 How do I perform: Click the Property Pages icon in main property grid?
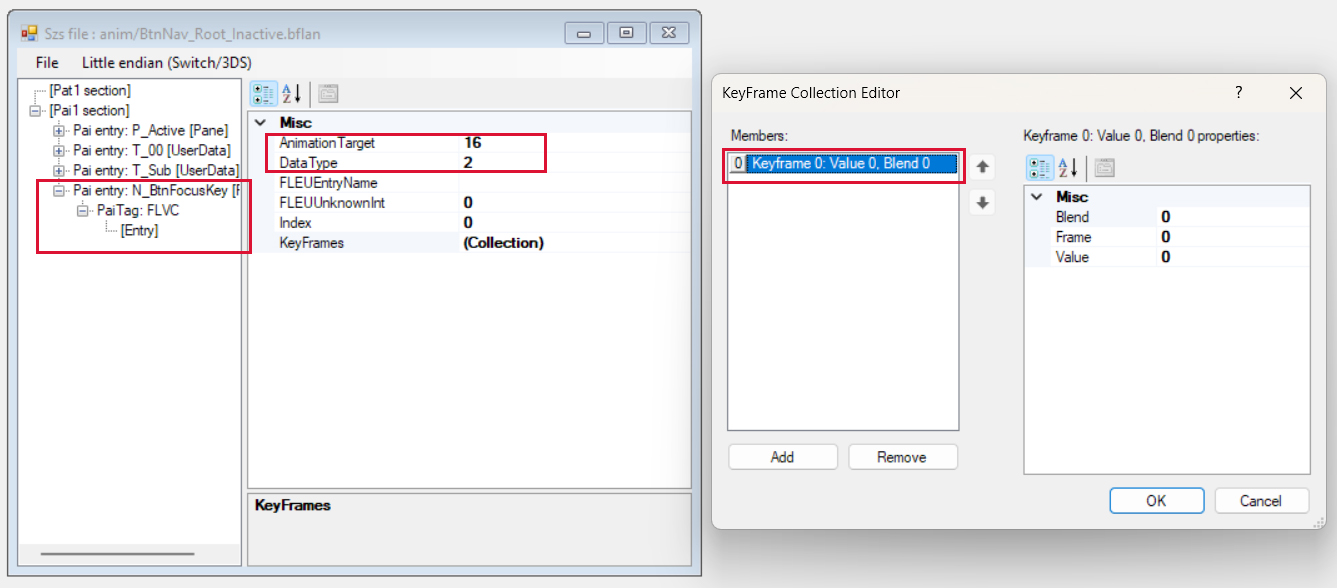click(x=327, y=93)
